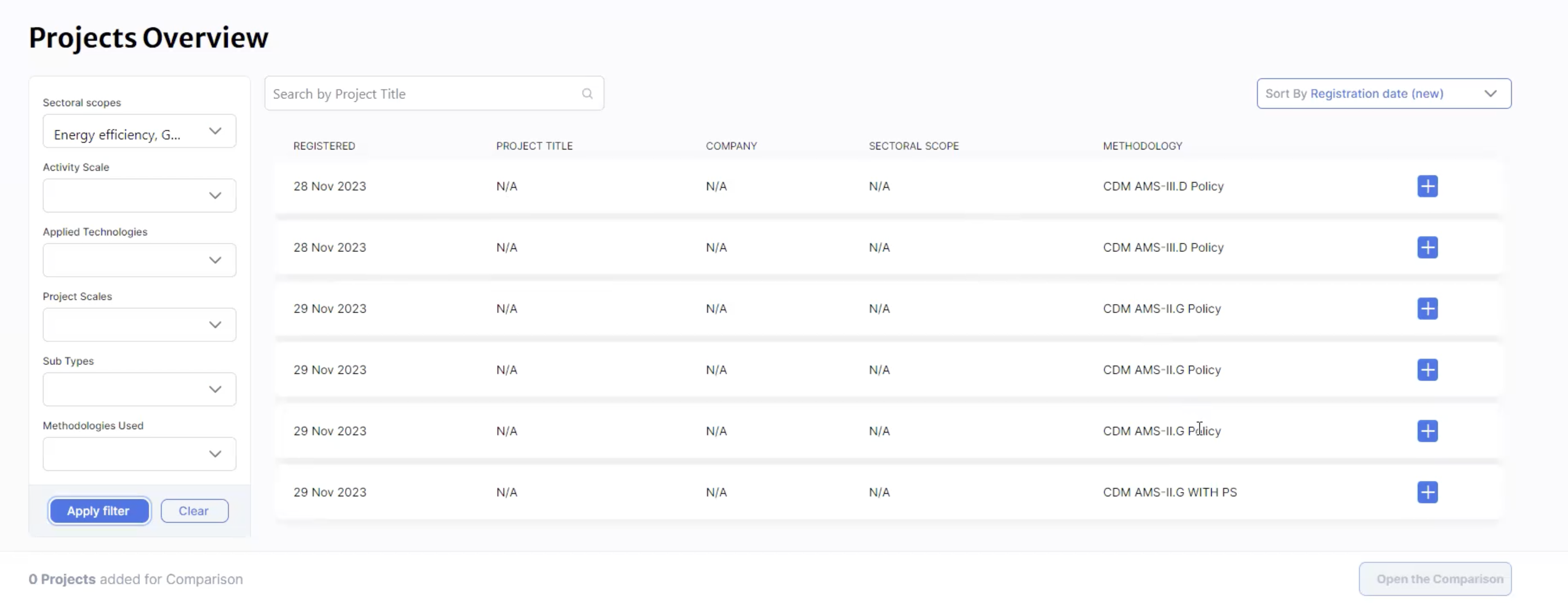
Task: Open the Sub Types dropdown
Action: point(139,390)
